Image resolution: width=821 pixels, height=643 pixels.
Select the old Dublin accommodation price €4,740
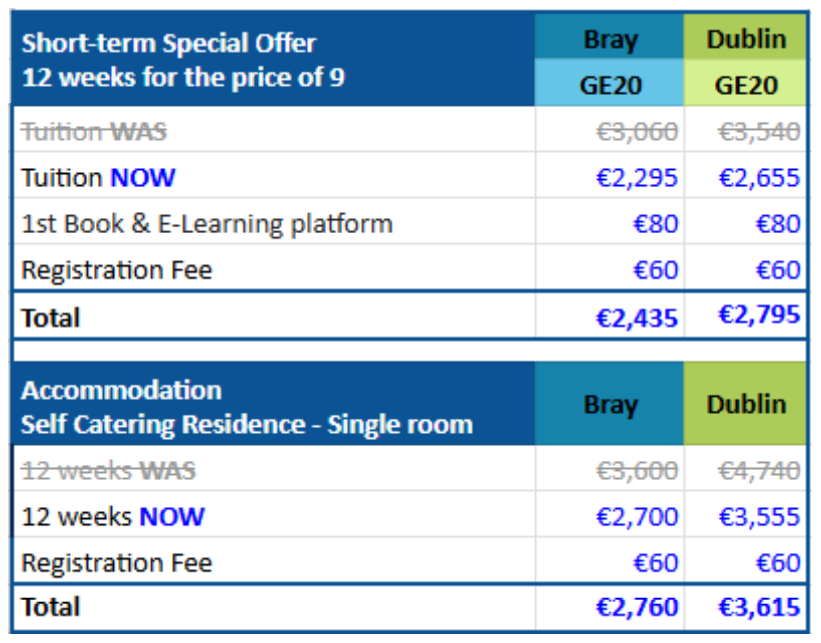[x=759, y=470]
